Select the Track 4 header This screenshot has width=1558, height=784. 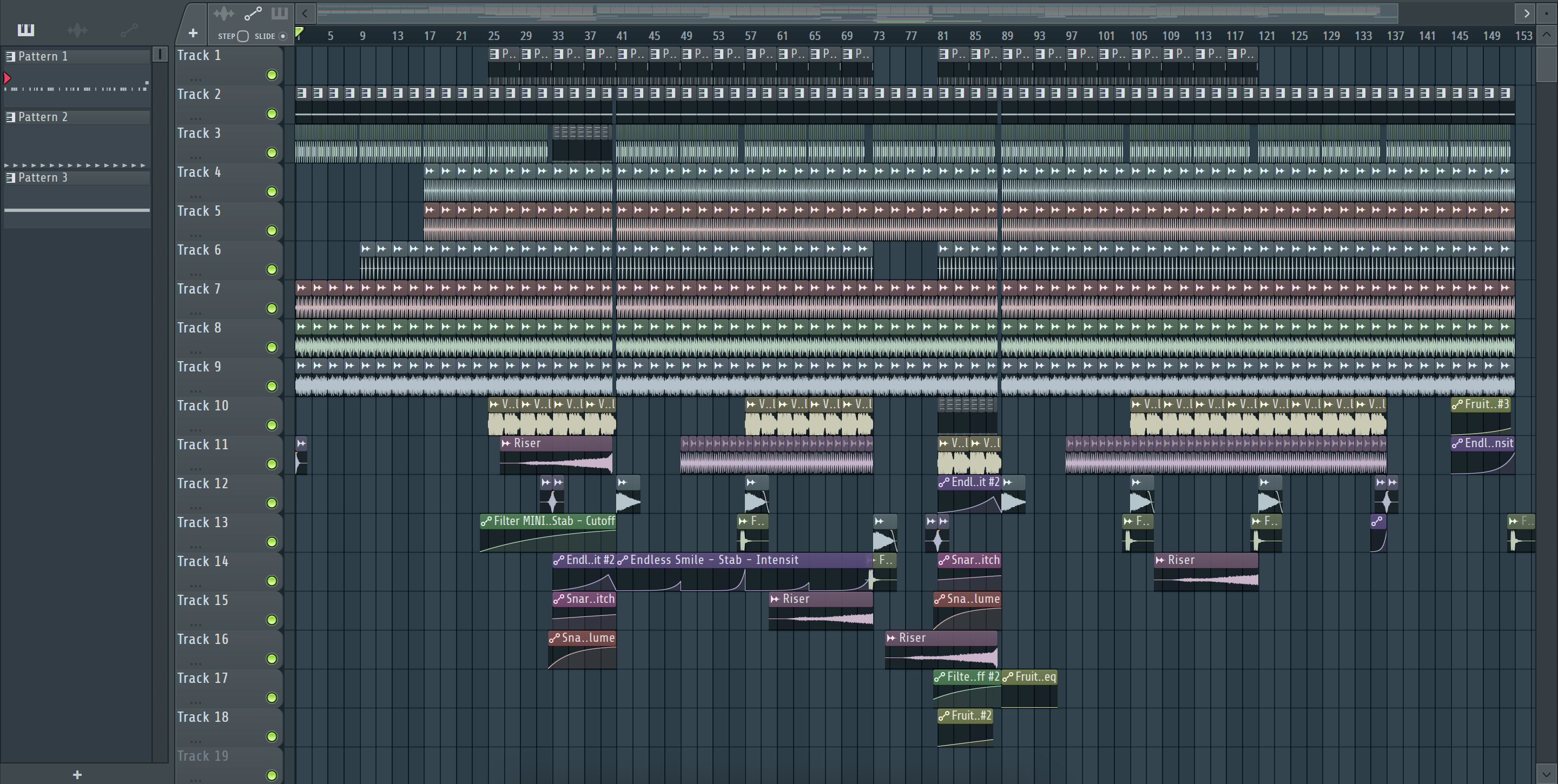(229, 183)
